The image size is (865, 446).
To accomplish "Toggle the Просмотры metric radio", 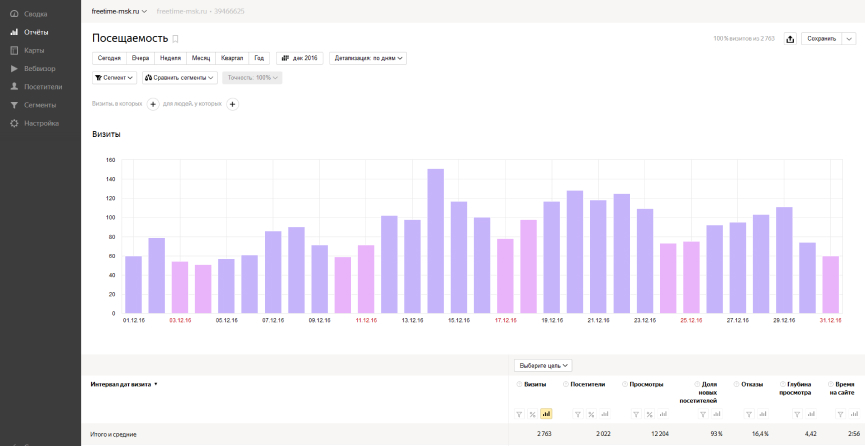I will pyautogui.click(x=625, y=384).
